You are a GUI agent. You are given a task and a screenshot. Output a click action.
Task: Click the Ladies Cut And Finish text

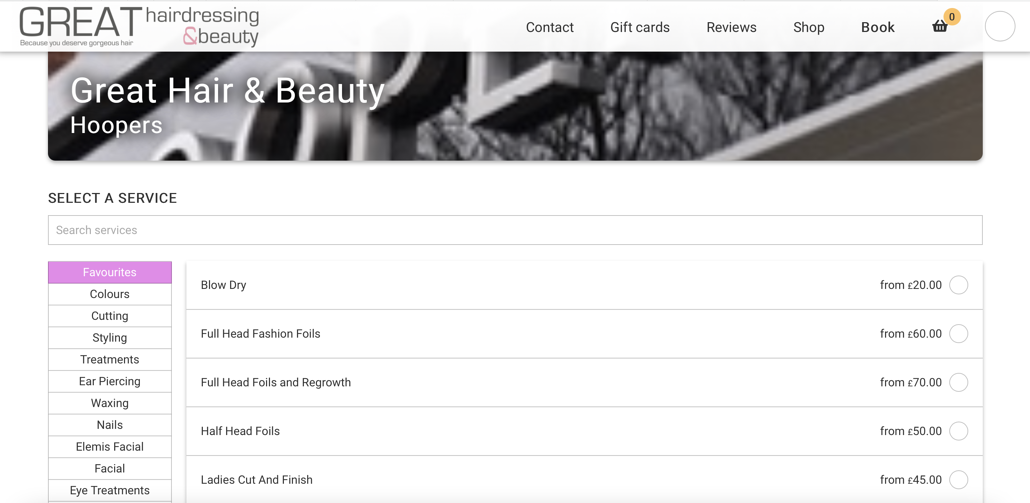point(257,479)
